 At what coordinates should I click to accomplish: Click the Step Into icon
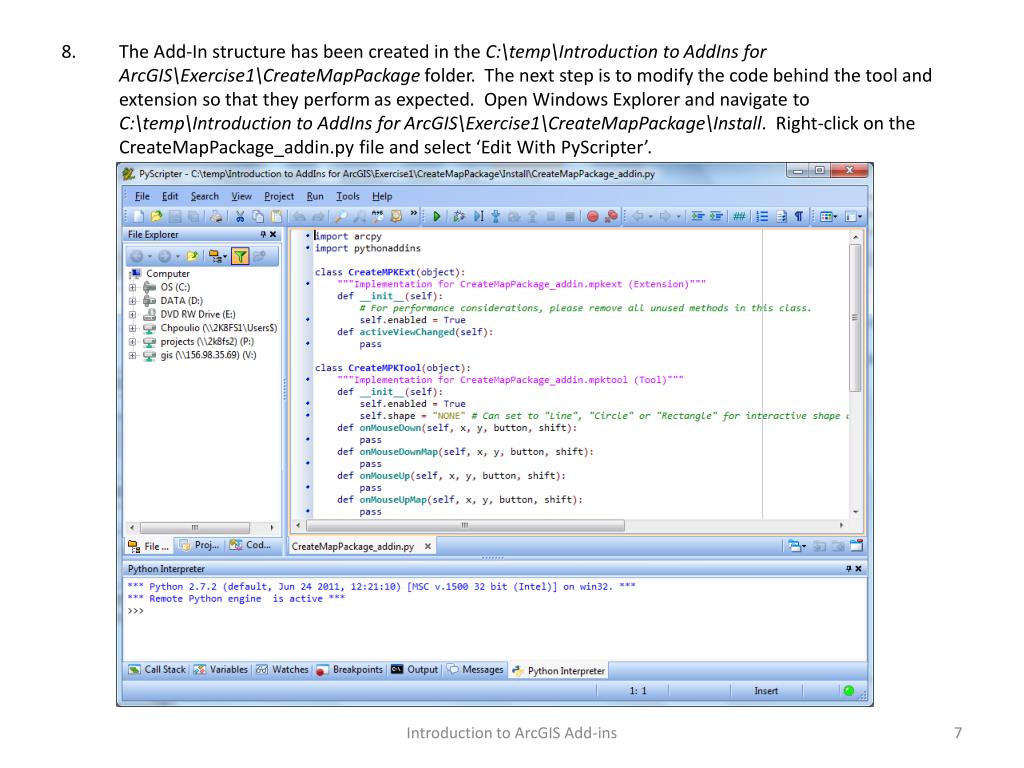[496, 216]
